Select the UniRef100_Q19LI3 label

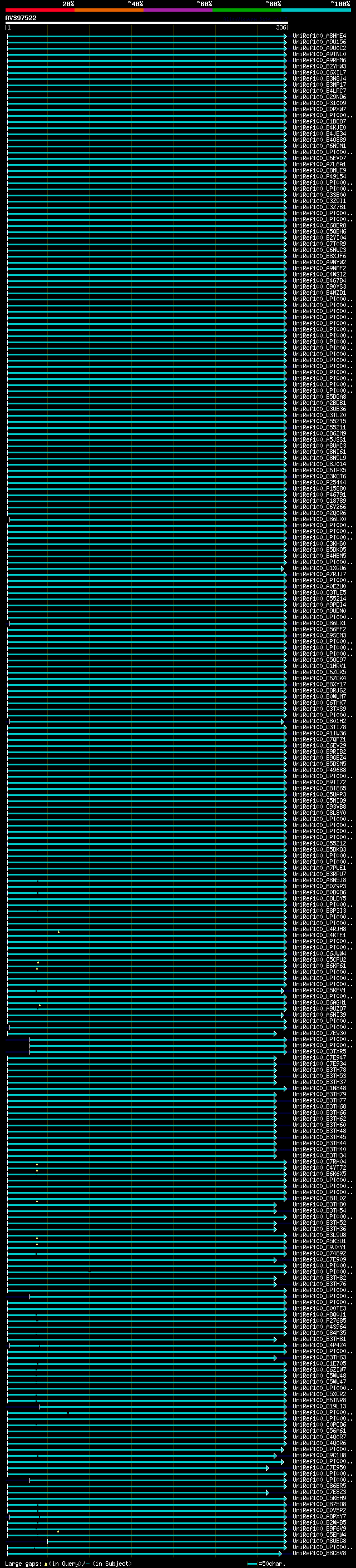click(319, 1407)
